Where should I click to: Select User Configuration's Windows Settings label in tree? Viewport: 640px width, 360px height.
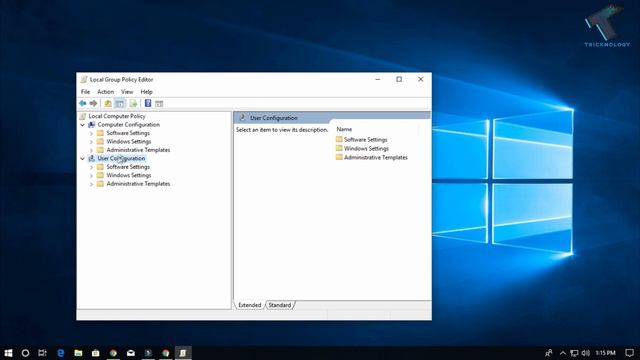coord(129,176)
